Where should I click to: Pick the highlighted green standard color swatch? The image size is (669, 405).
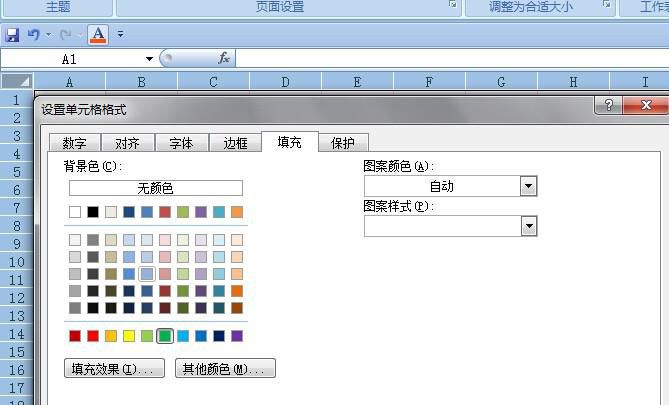pyautogui.click(x=165, y=336)
